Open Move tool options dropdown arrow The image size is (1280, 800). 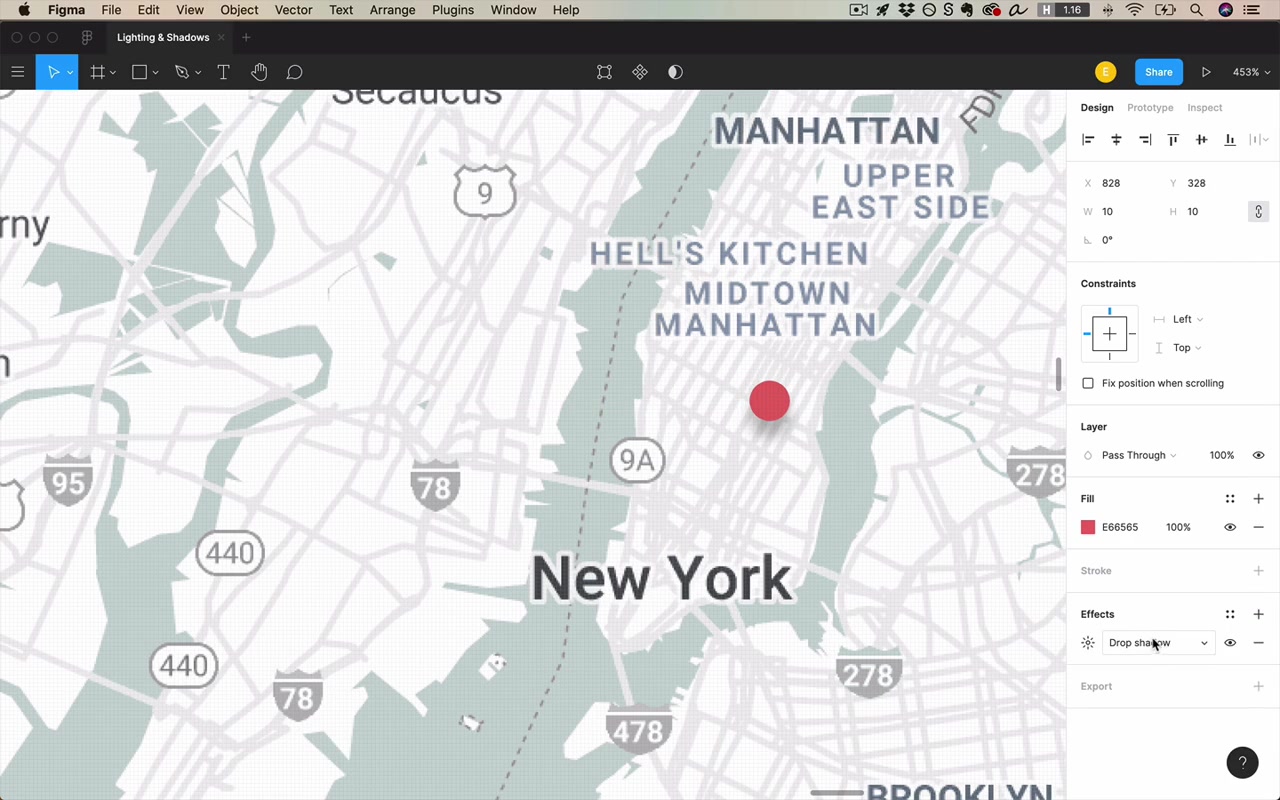70,73
